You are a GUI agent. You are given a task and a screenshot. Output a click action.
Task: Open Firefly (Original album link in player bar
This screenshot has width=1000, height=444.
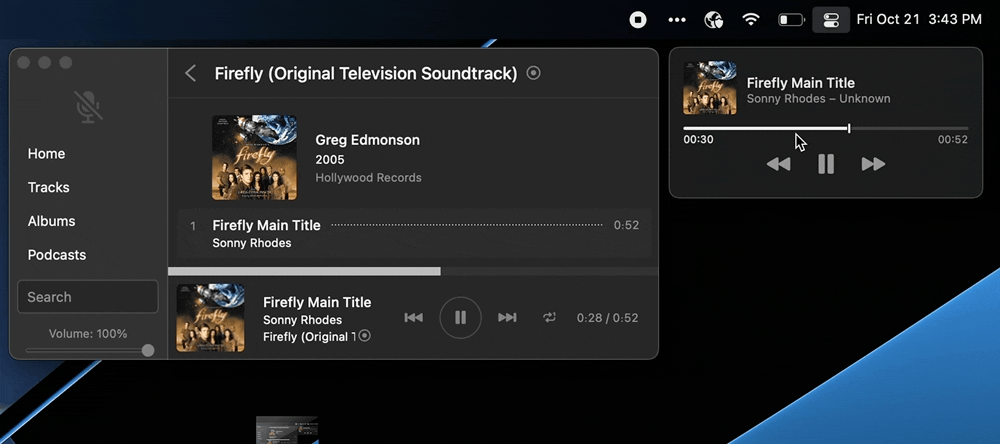point(309,337)
